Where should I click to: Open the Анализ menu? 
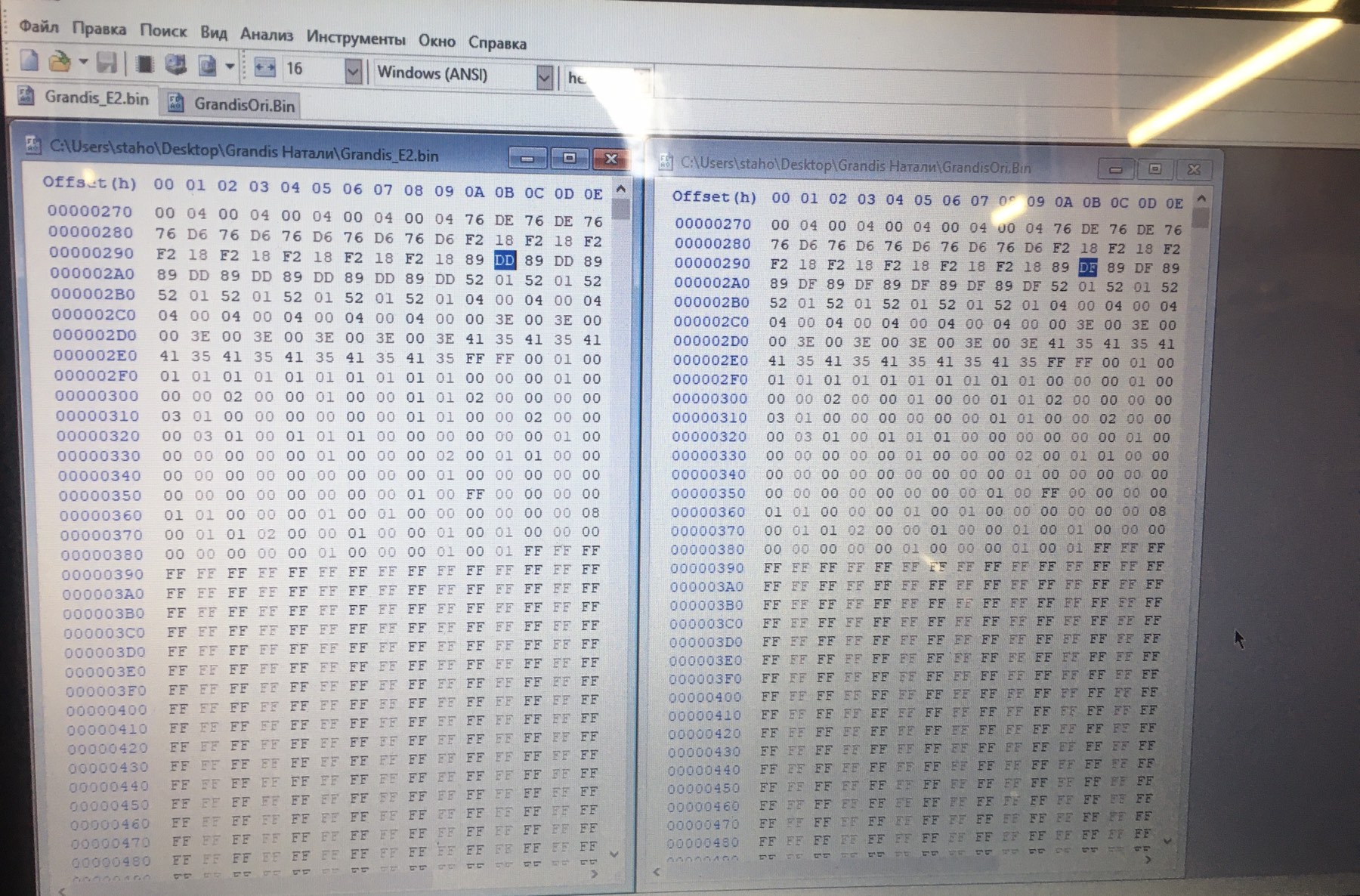(266, 35)
